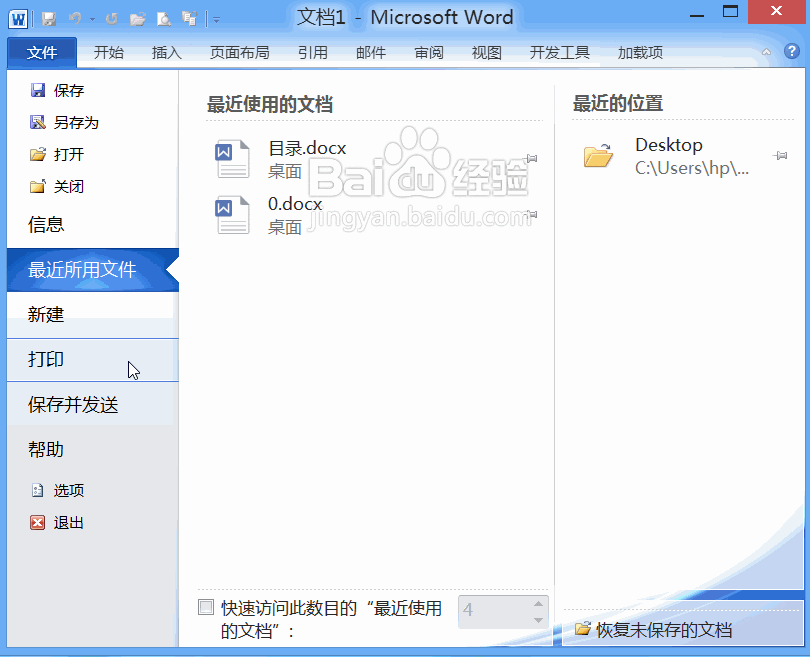Enable quick access recent documents checkbox
810x657 pixels.
point(206,607)
